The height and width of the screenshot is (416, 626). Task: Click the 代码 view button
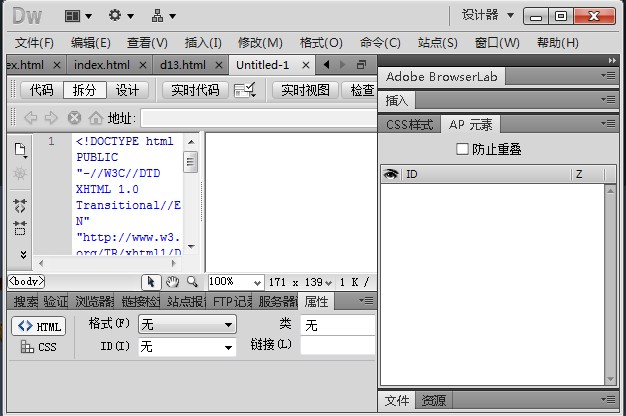click(x=41, y=90)
